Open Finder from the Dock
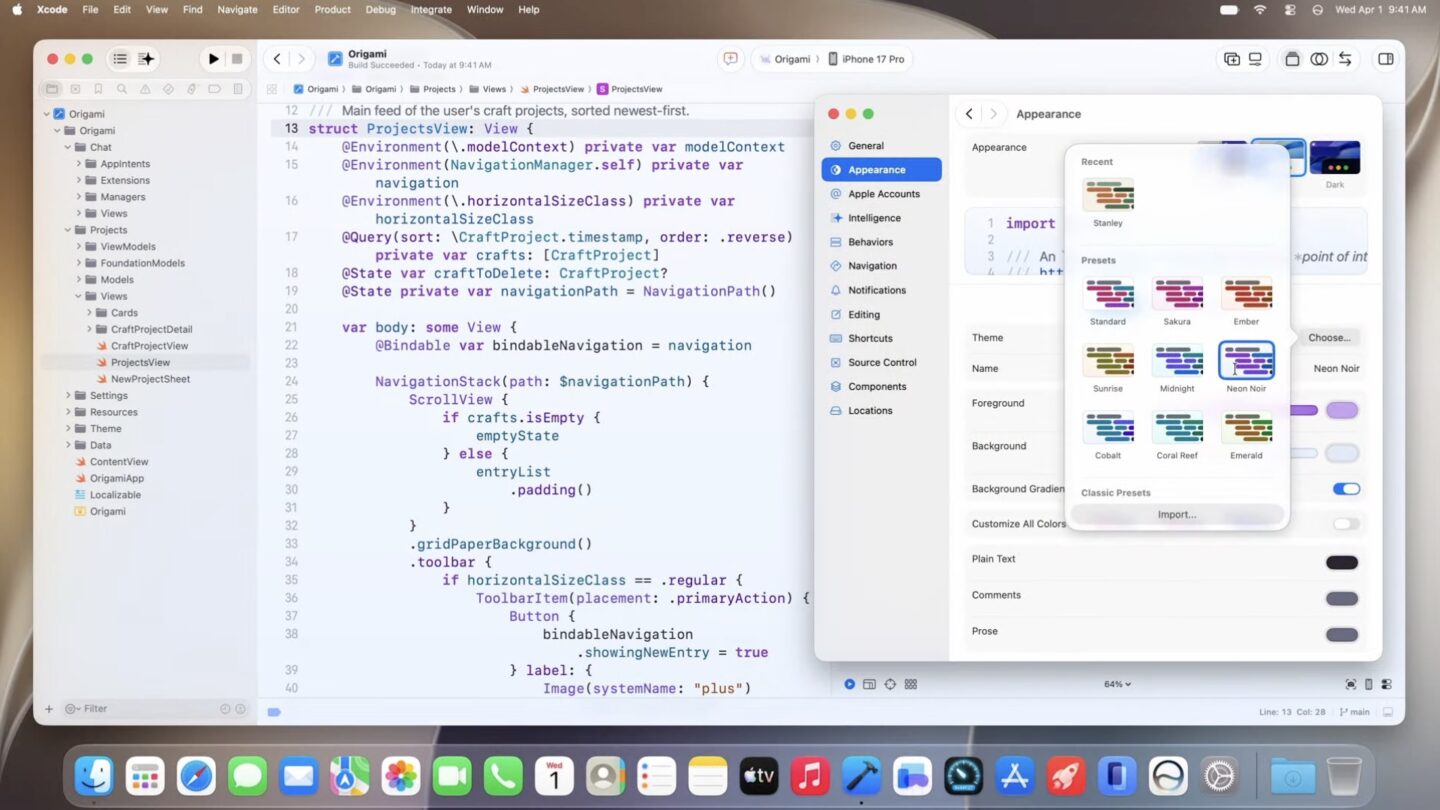 coord(95,776)
